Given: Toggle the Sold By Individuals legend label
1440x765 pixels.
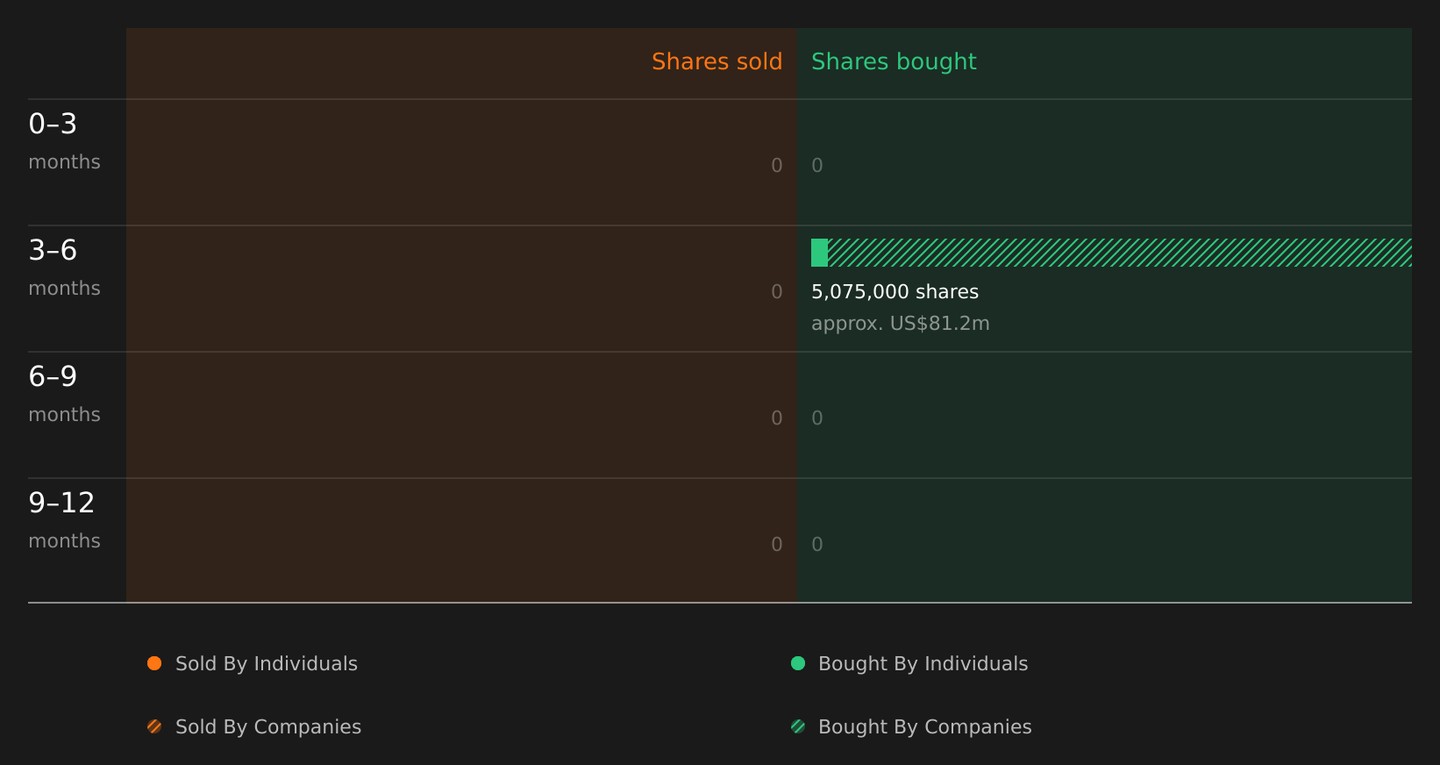Looking at the screenshot, I should tap(266, 664).
